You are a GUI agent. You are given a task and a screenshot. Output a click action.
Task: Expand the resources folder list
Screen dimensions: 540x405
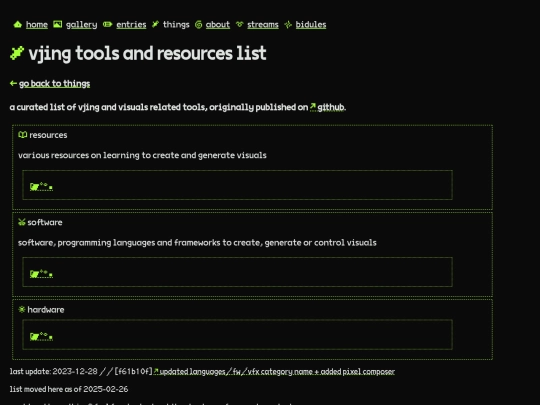[x=41, y=187]
